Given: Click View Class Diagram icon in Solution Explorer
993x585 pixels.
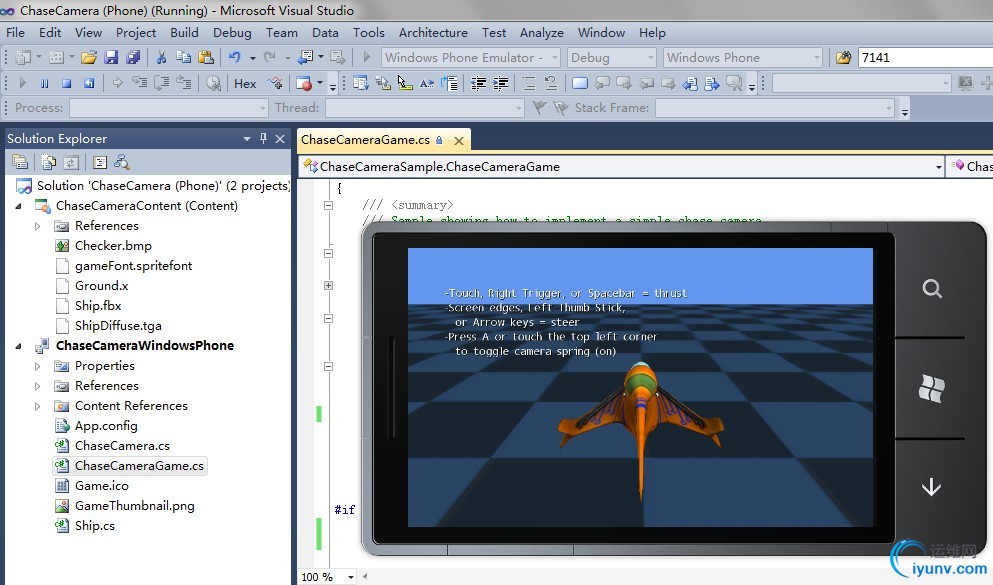Looking at the screenshot, I should tap(122, 162).
